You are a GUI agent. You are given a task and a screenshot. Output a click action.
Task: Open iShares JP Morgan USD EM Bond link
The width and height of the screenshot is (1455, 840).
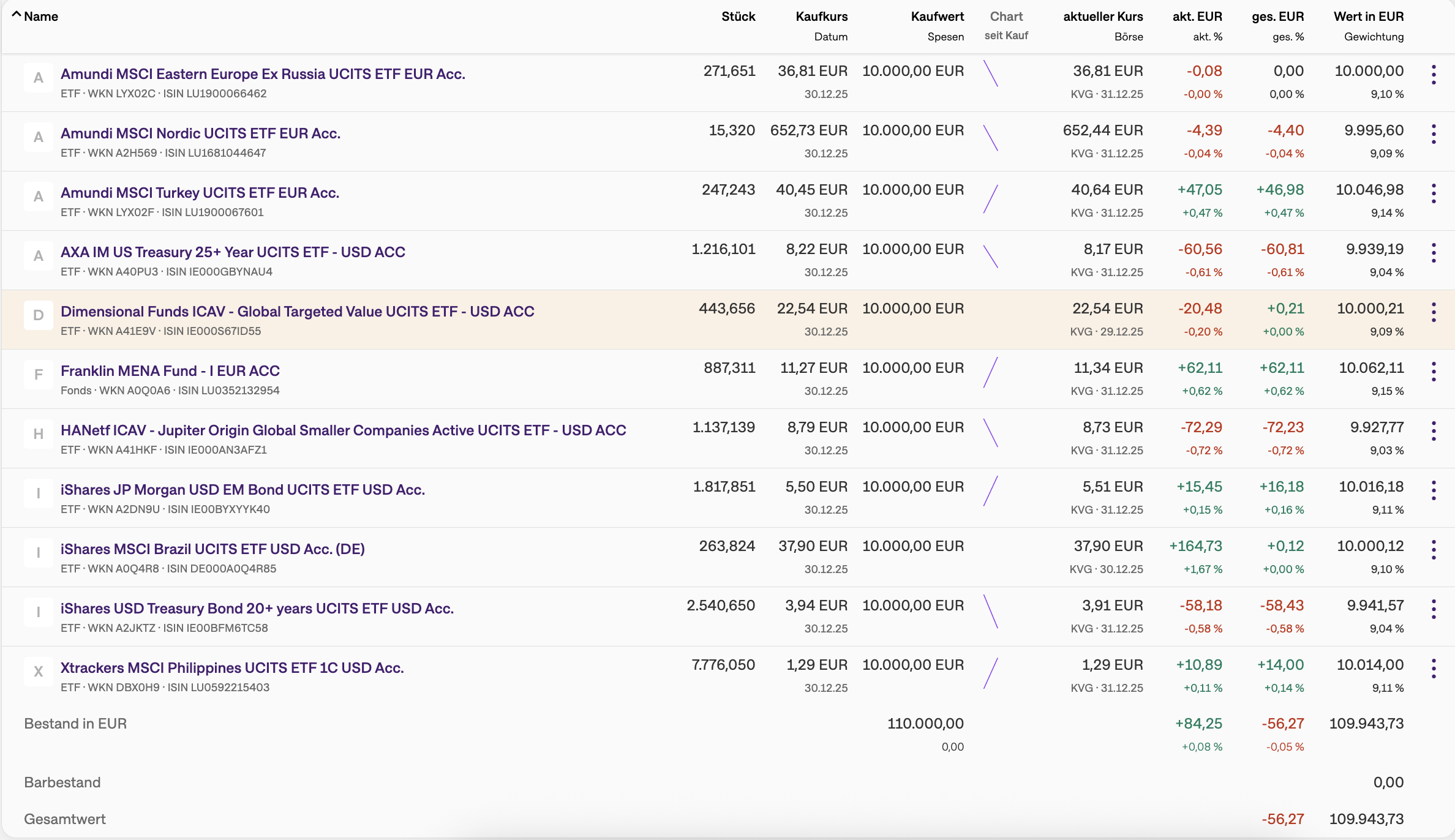242,490
